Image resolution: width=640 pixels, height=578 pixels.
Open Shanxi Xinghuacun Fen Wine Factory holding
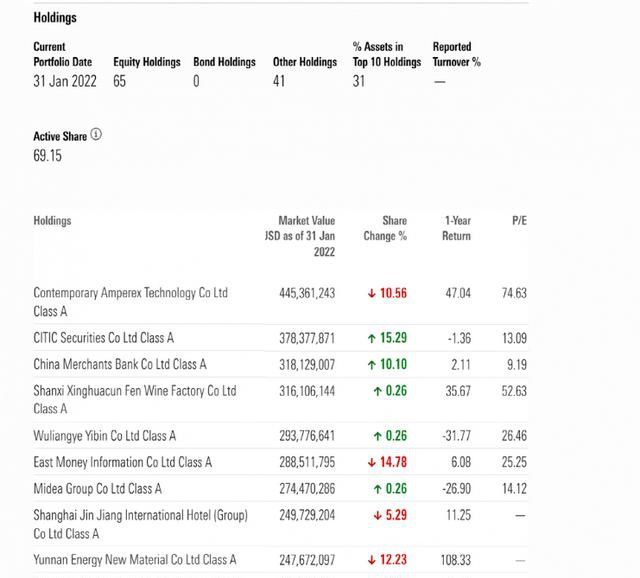coord(135,400)
